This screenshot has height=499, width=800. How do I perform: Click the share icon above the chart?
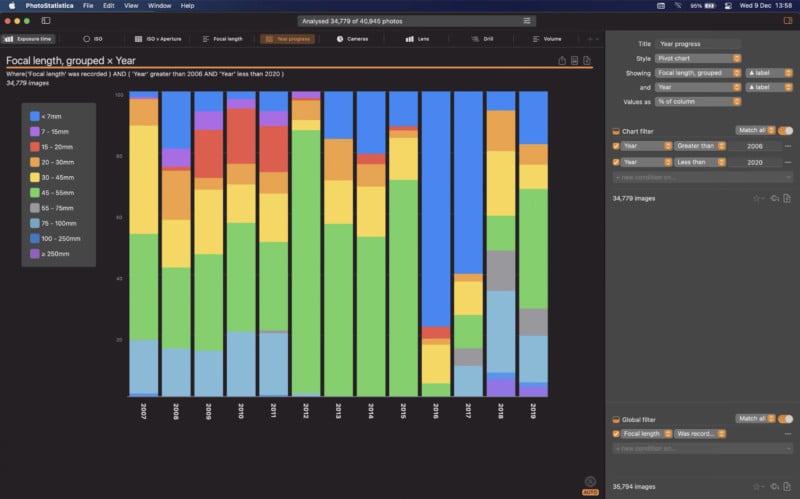coord(561,61)
